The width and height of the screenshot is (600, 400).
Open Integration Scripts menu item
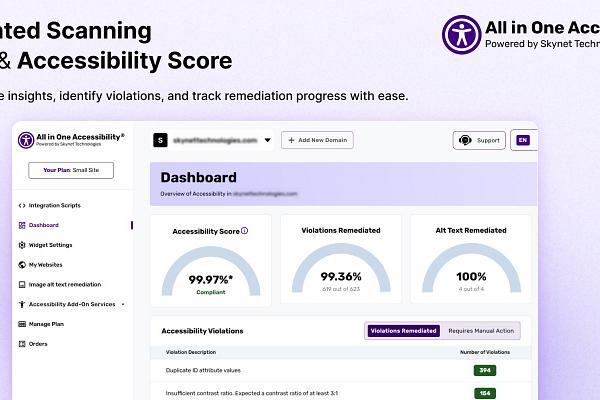click(54, 206)
